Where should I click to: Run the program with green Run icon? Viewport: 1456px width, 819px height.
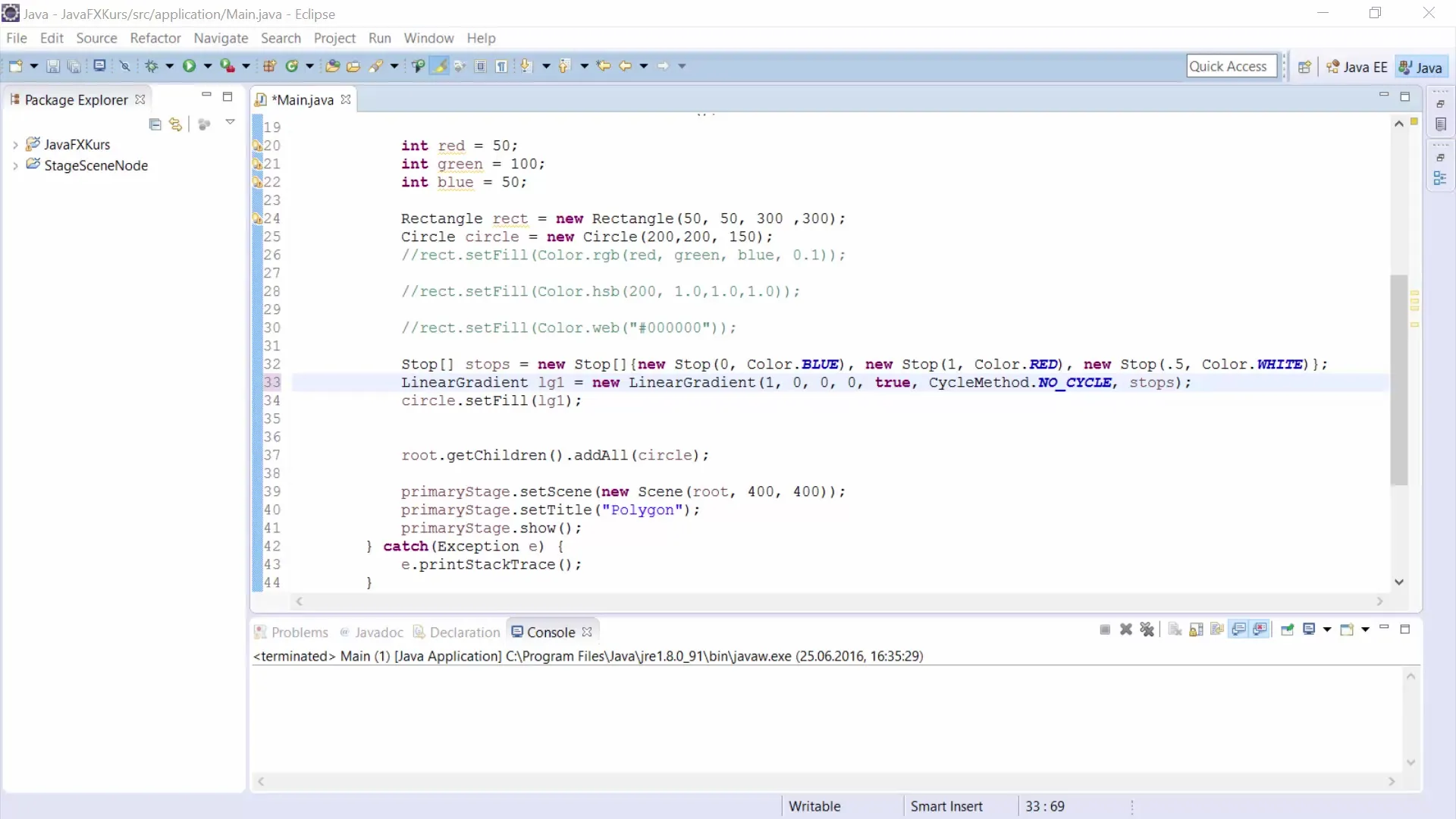coord(189,67)
